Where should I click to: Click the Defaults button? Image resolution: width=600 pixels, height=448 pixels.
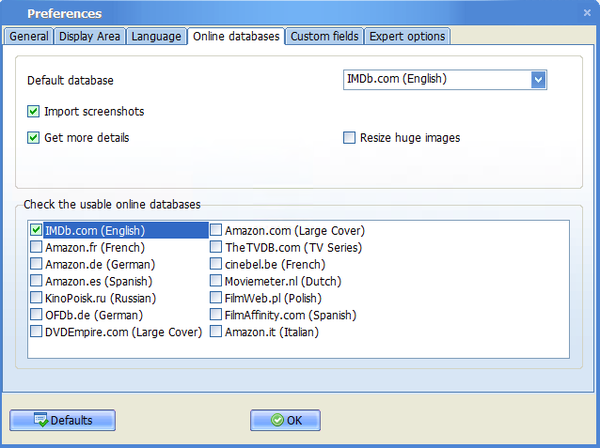(62, 420)
